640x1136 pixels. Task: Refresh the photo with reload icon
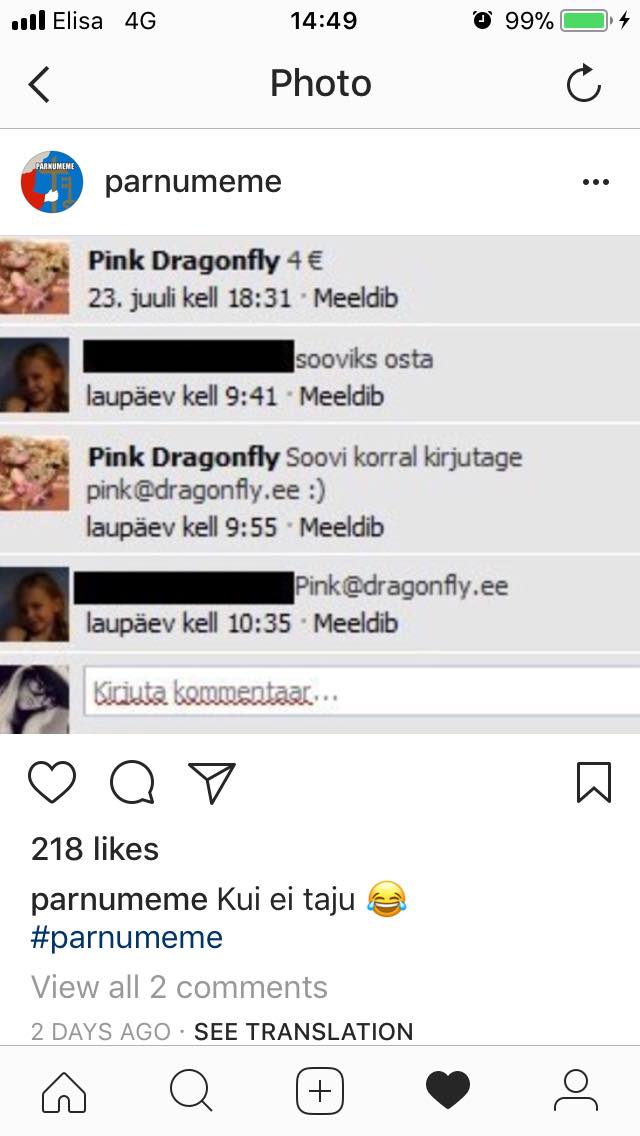pos(583,84)
